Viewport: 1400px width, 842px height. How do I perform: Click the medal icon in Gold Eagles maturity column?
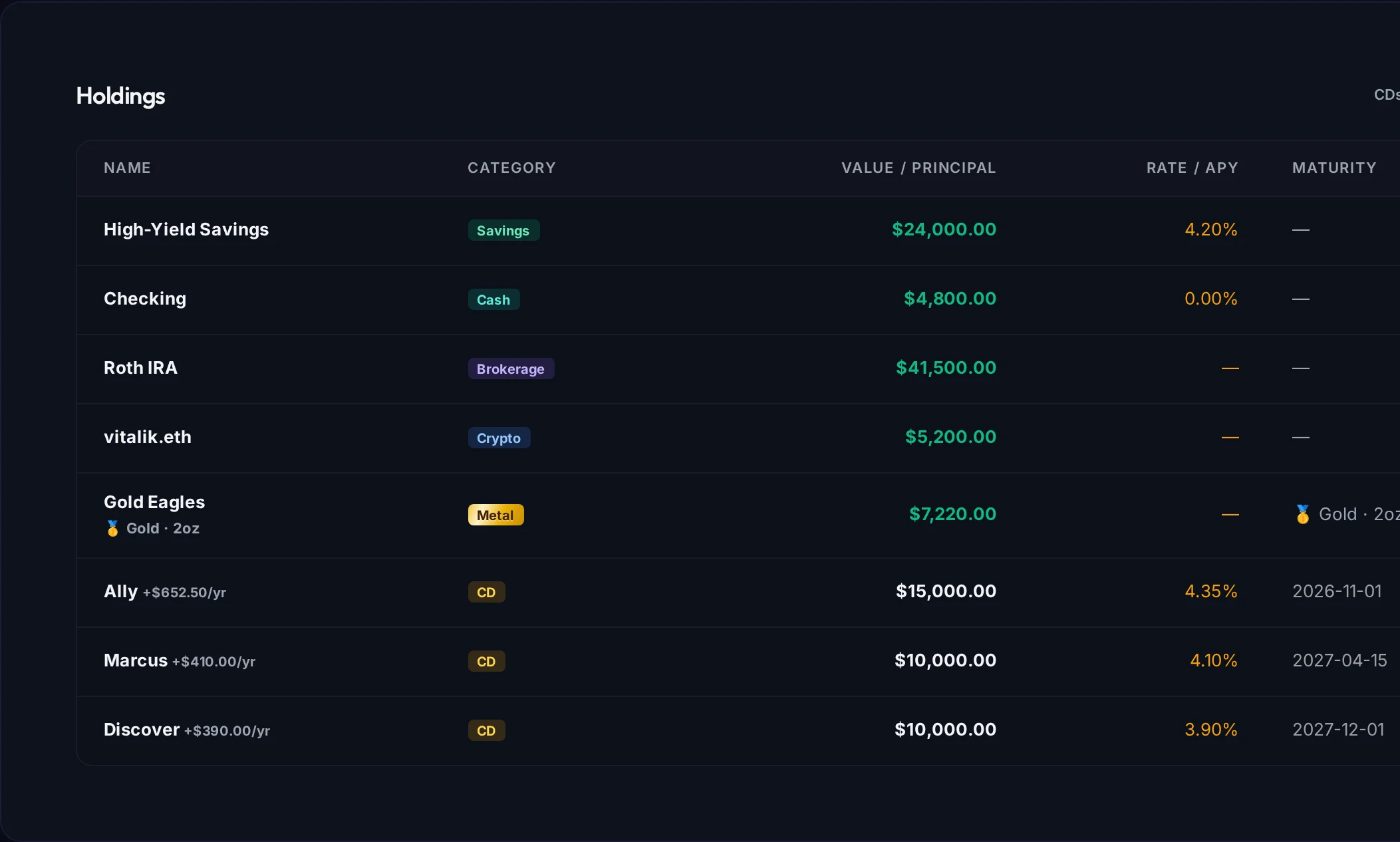pyautogui.click(x=1302, y=514)
